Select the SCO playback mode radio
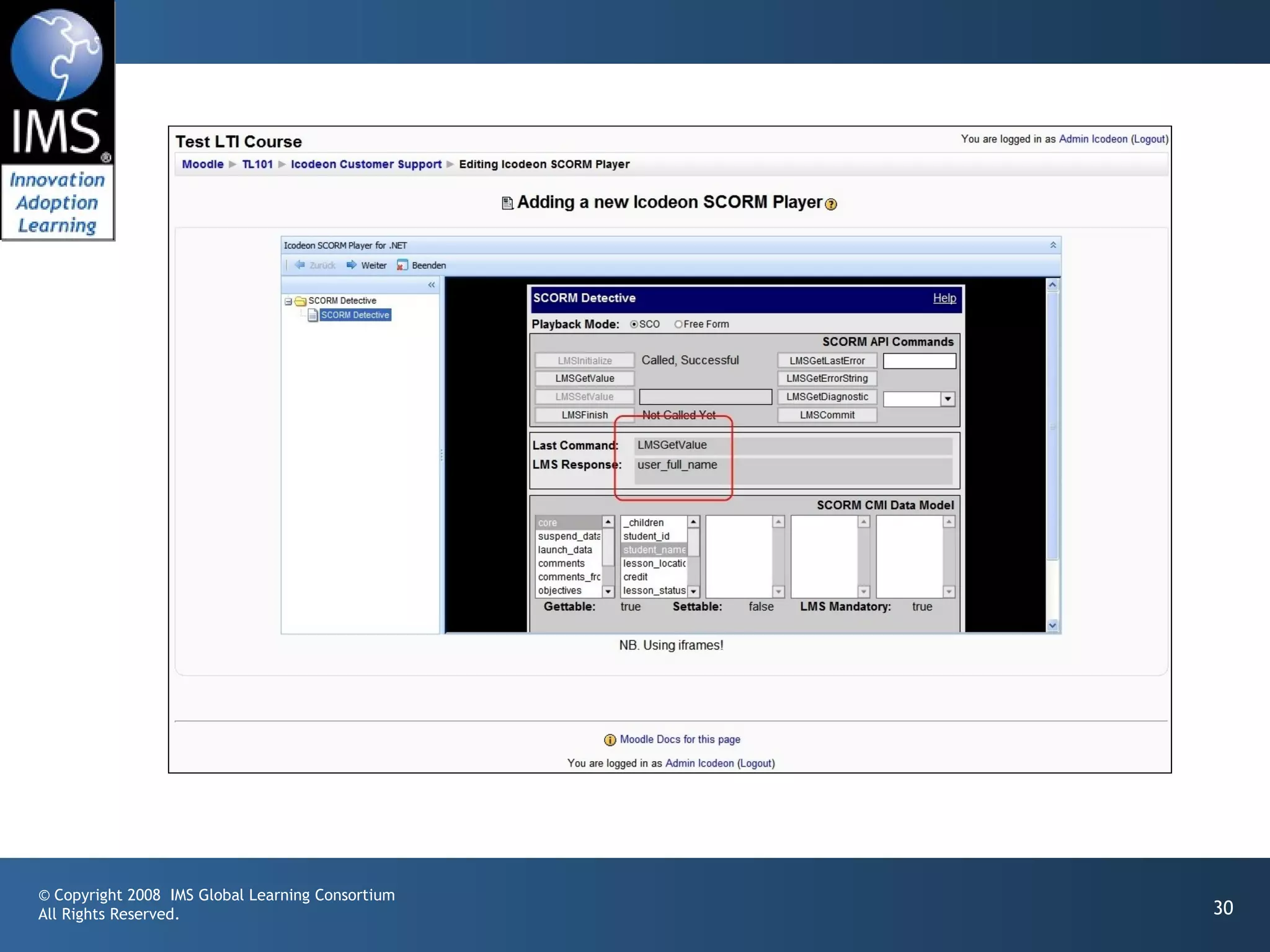This screenshot has width=1270, height=952. pos(634,324)
